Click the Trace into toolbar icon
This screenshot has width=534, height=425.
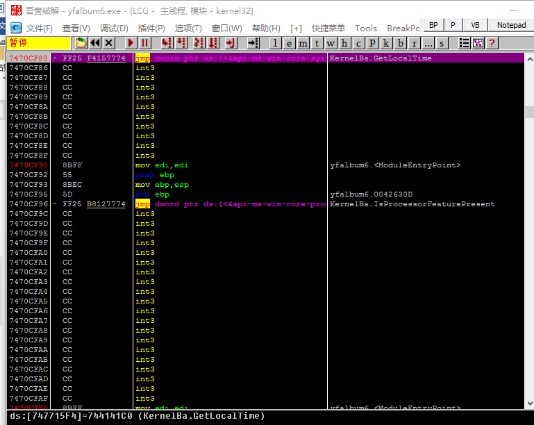pos(199,43)
